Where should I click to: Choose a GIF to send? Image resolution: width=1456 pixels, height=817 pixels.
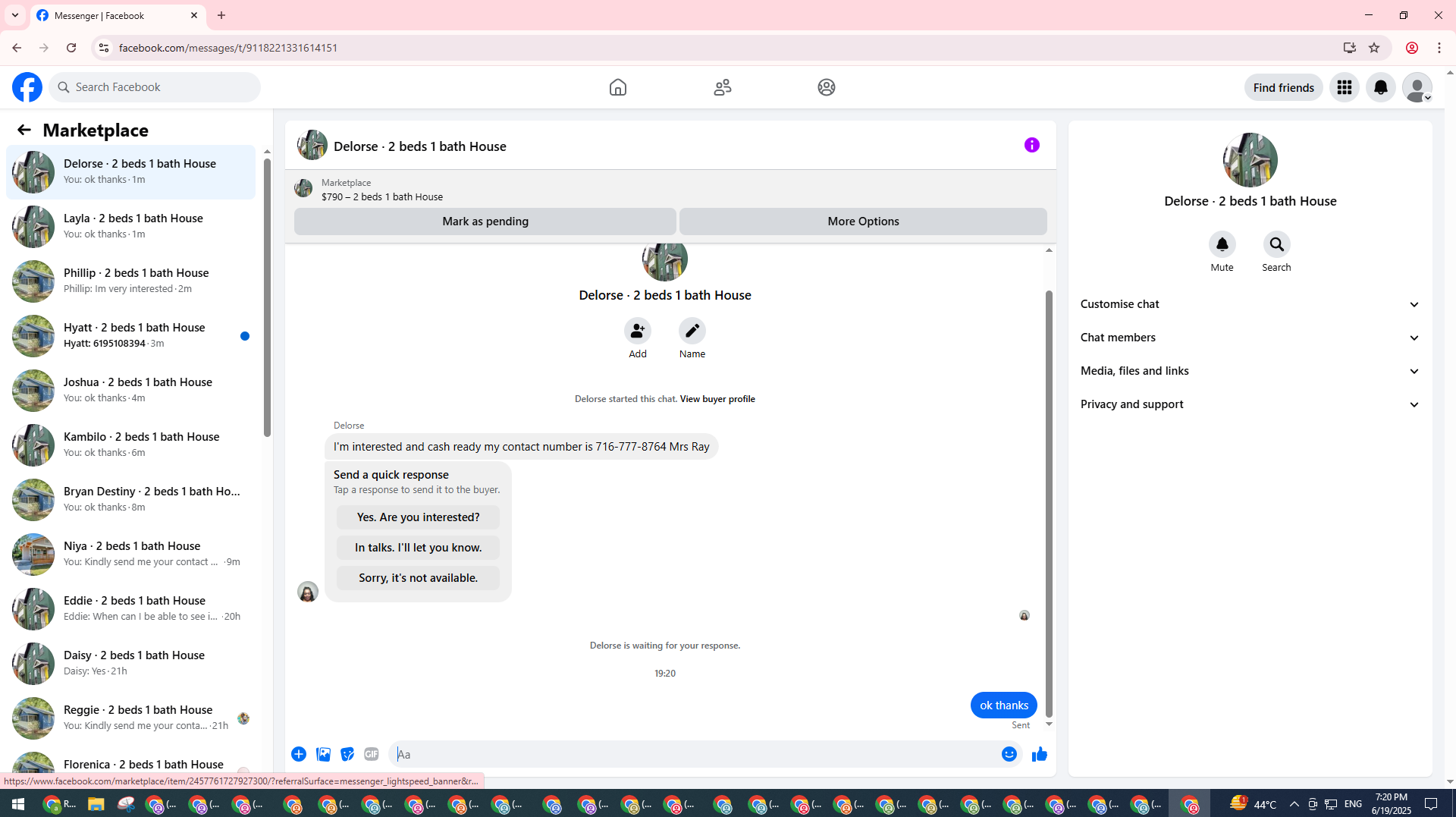coord(372,754)
